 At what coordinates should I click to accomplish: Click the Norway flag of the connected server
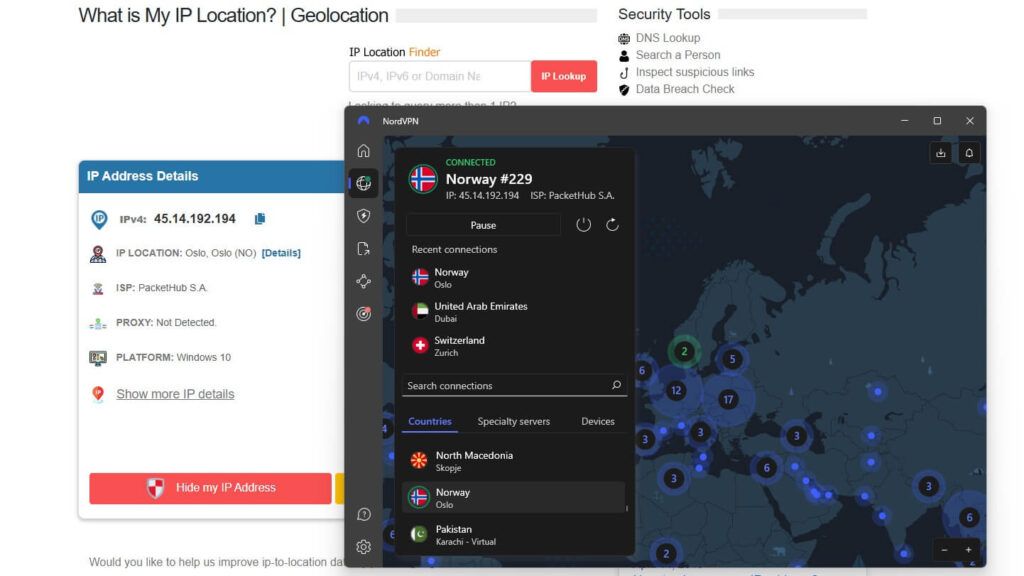tap(423, 179)
